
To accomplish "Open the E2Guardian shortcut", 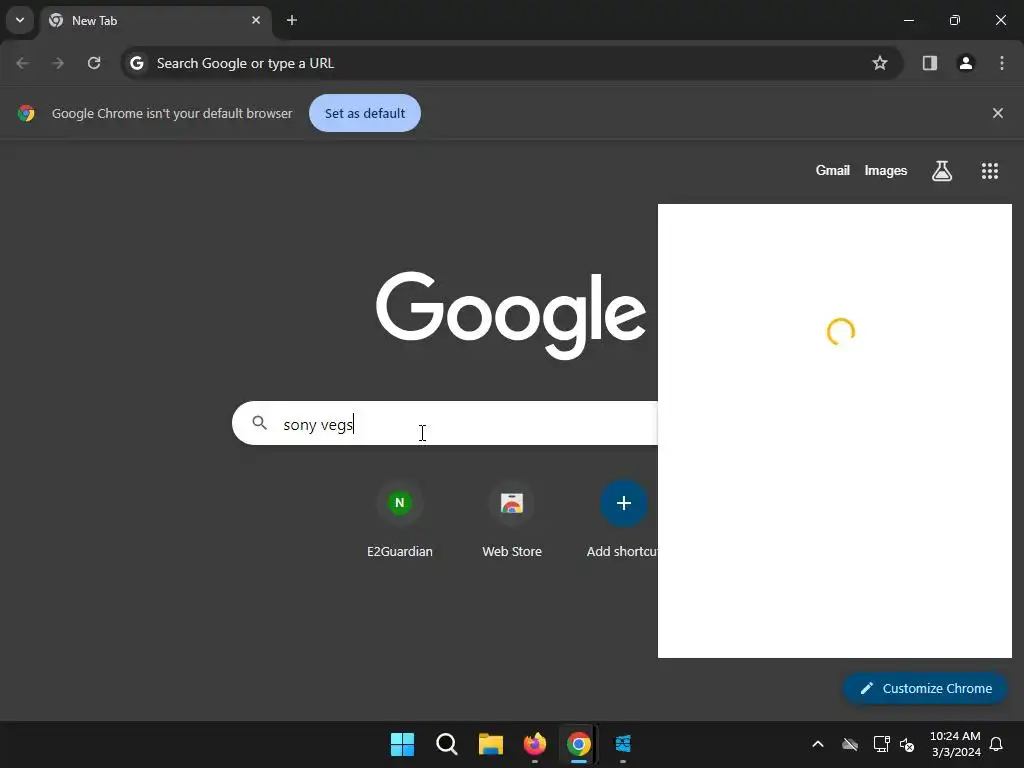I will [400, 519].
